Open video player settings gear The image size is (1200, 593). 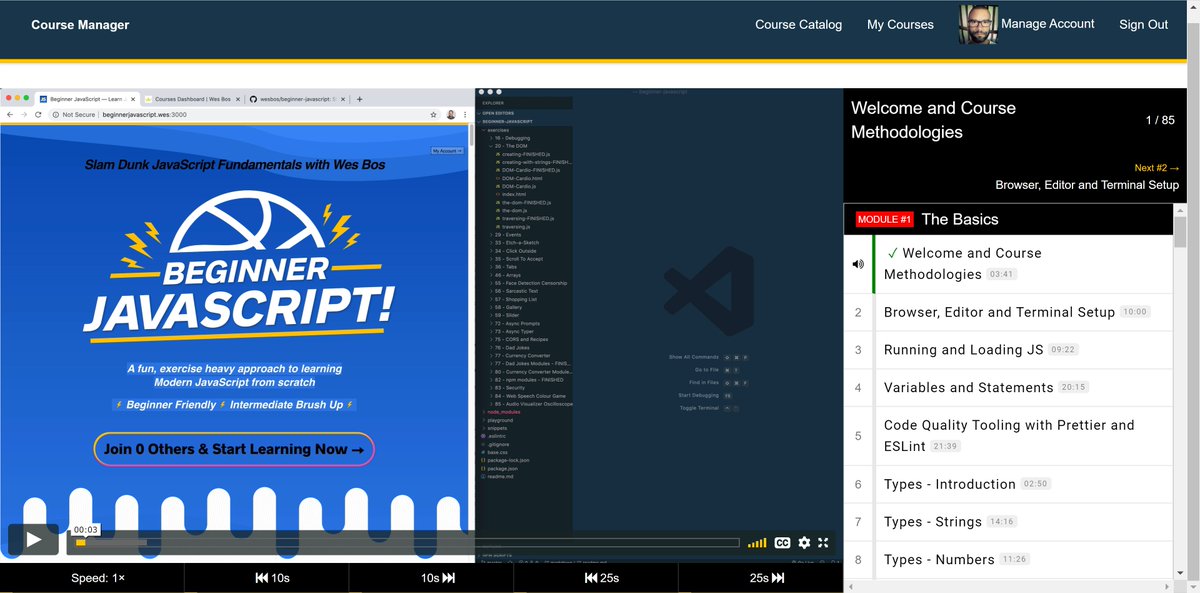coord(804,543)
